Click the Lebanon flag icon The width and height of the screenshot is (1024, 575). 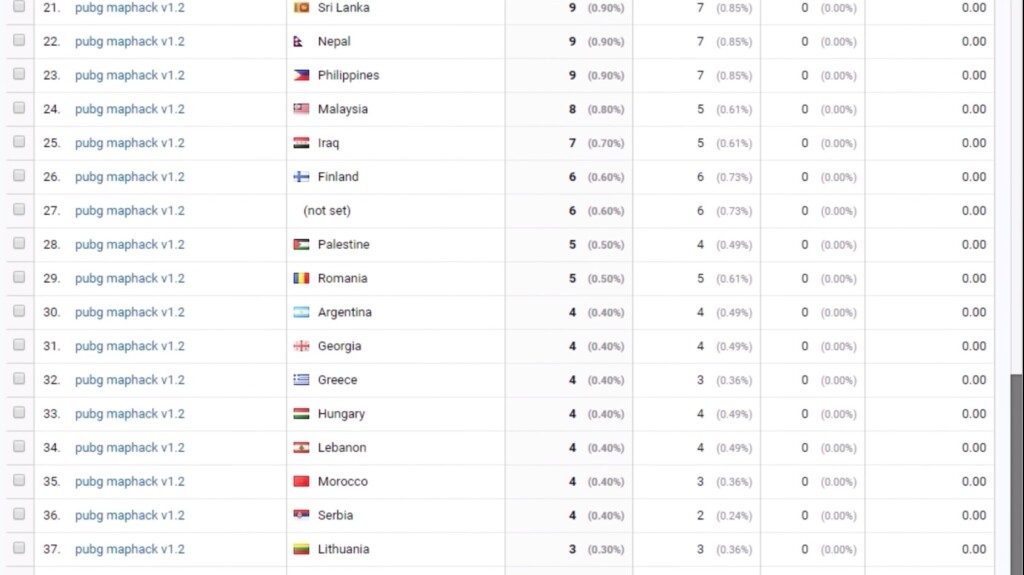pyautogui.click(x=301, y=448)
